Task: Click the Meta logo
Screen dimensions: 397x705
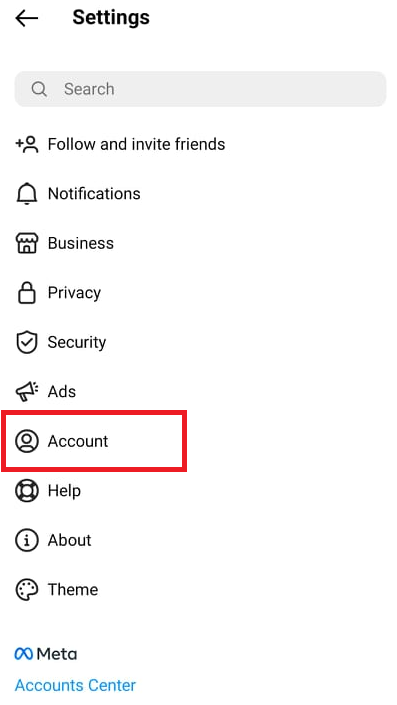Action: (46, 654)
